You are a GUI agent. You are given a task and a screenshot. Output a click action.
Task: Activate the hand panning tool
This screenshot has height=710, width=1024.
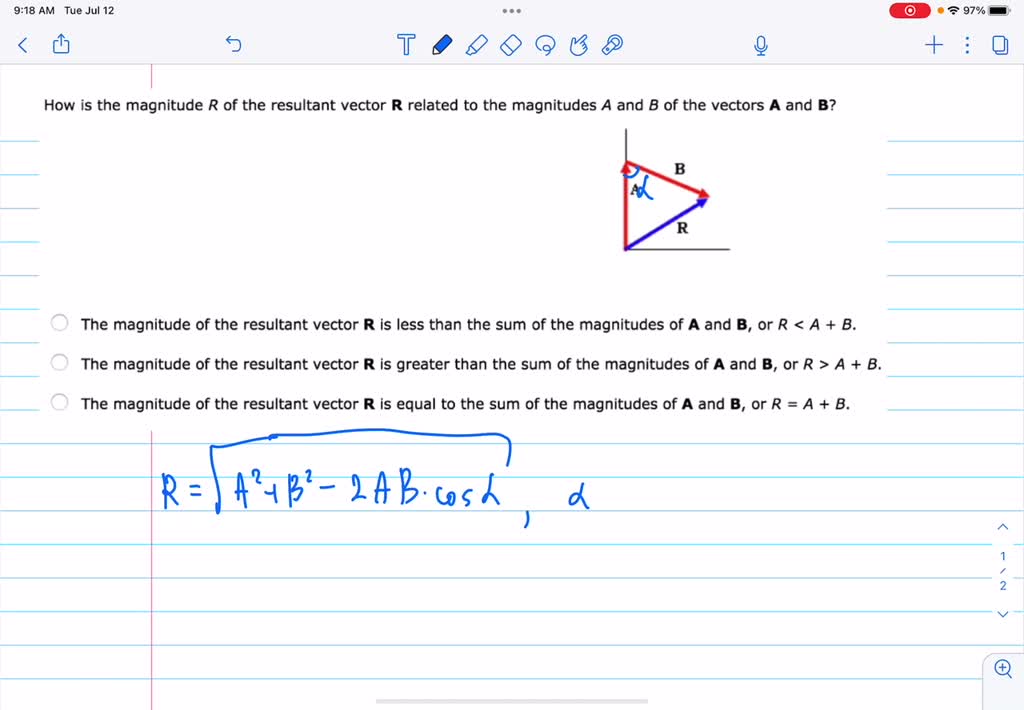point(579,44)
